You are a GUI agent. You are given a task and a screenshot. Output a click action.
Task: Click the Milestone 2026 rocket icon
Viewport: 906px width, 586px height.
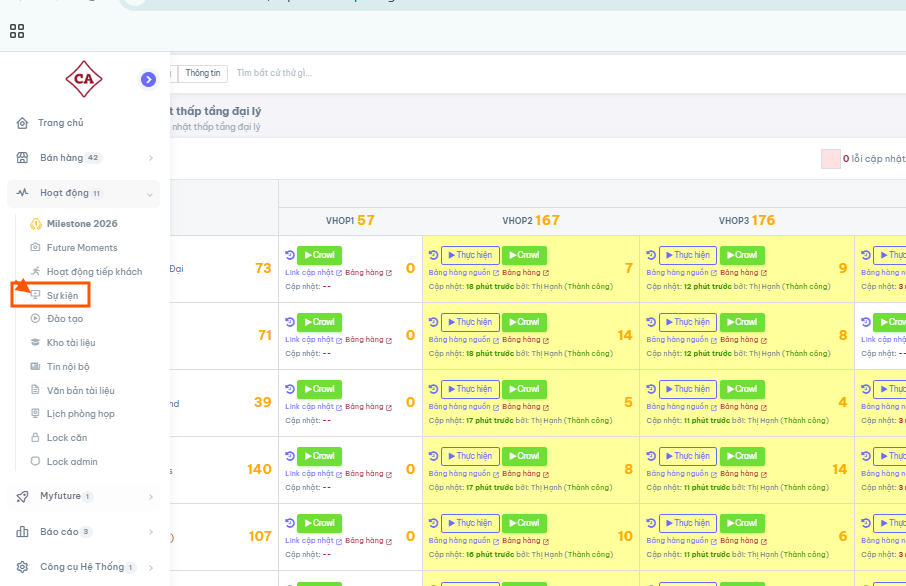click(x=36, y=224)
